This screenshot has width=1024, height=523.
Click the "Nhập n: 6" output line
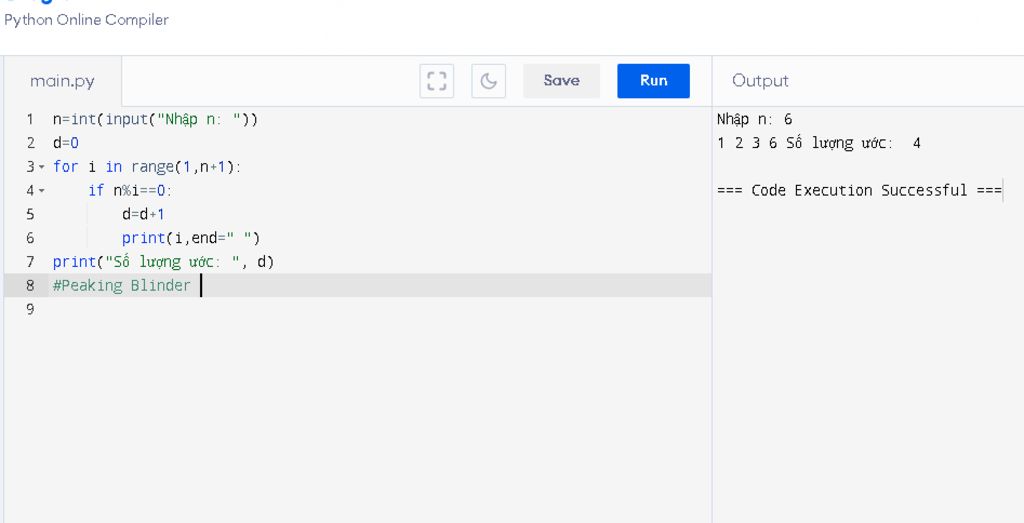(x=755, y=119)
